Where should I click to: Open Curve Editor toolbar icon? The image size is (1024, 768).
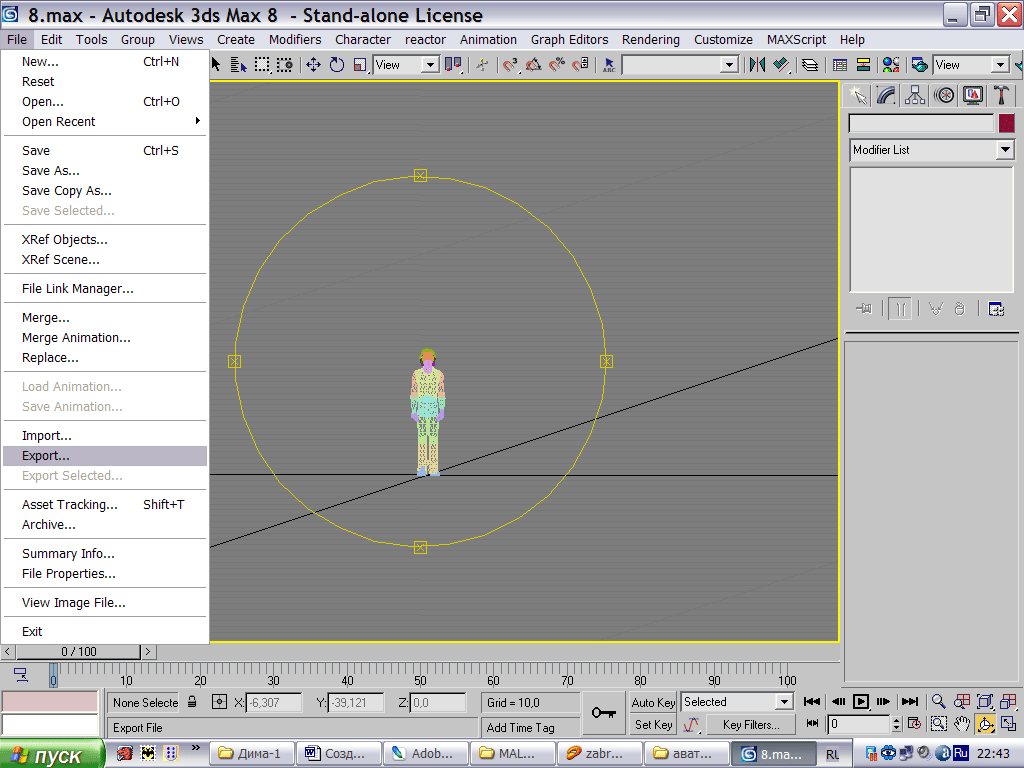[840, 65]
